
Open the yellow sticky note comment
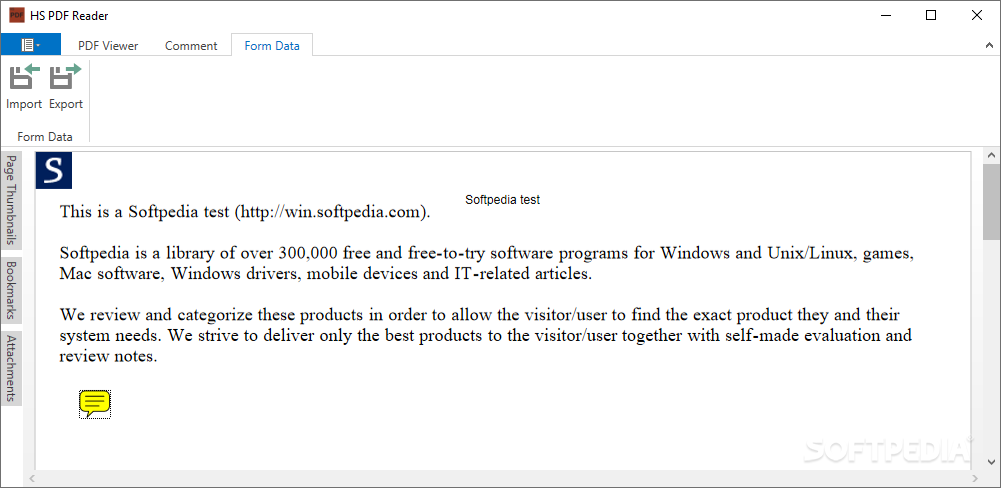pyautogui.click(x=95, y=404)
